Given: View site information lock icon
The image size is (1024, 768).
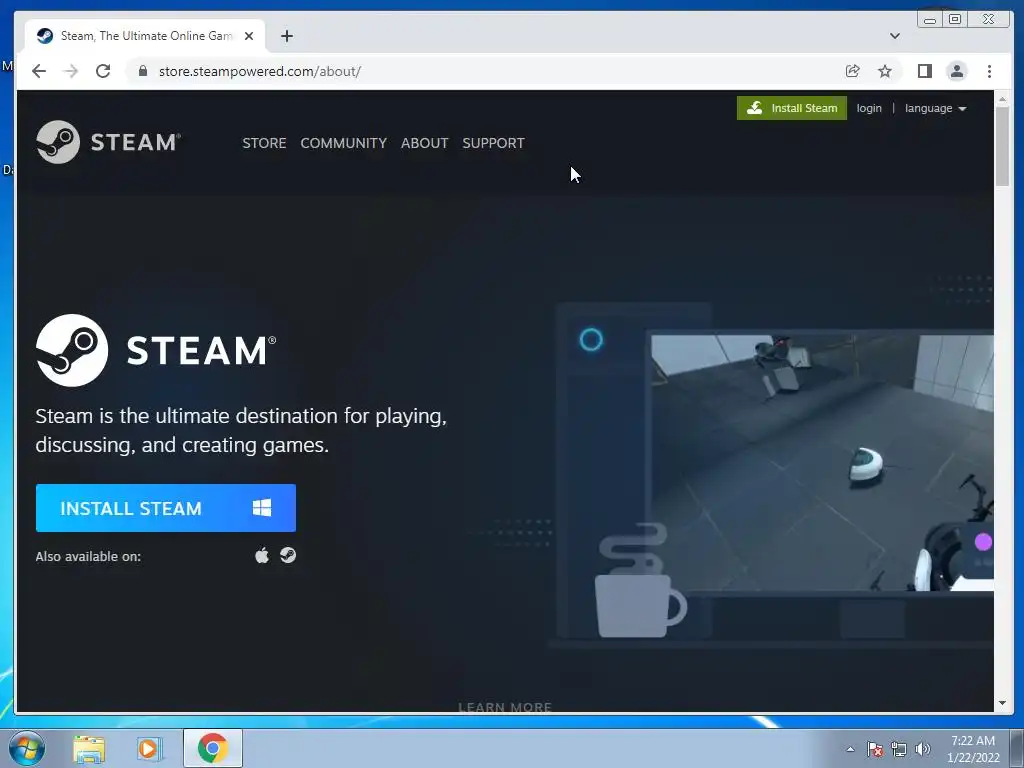Looking at the screenshot, I should click(x=142, y=71).
